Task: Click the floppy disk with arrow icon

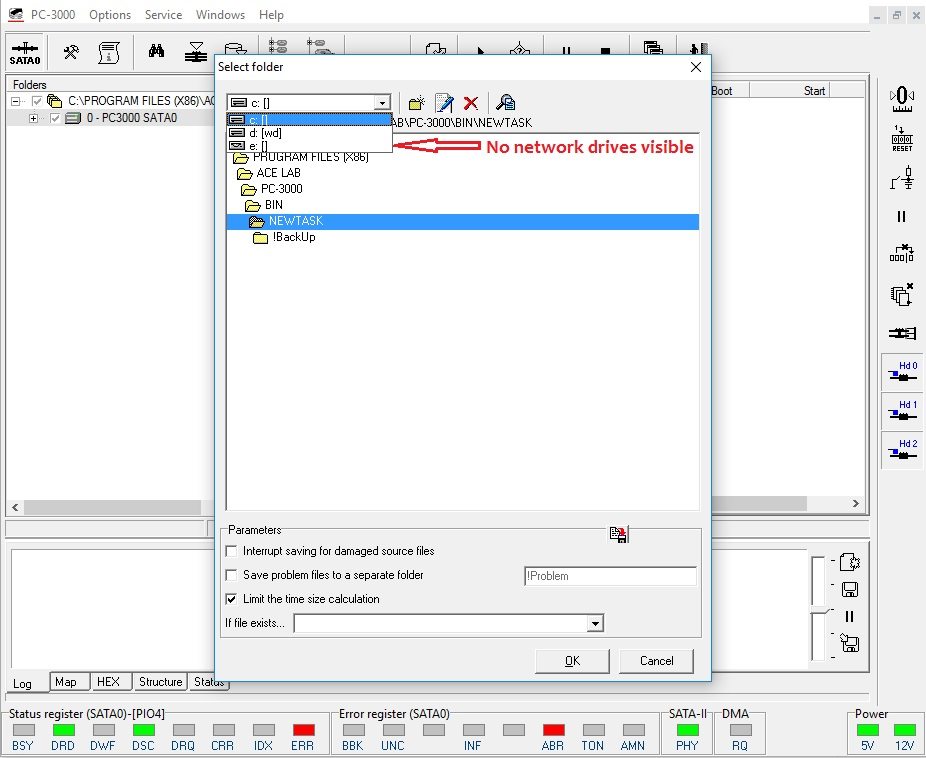Action: (x=850, y=643)
